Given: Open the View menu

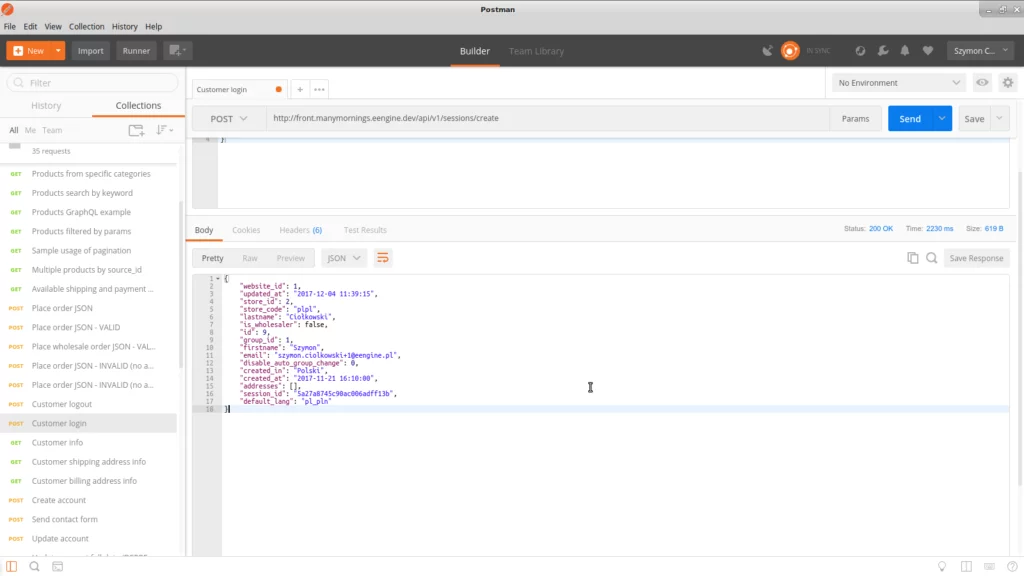Looking at the screenshot, I should point(53,27).
